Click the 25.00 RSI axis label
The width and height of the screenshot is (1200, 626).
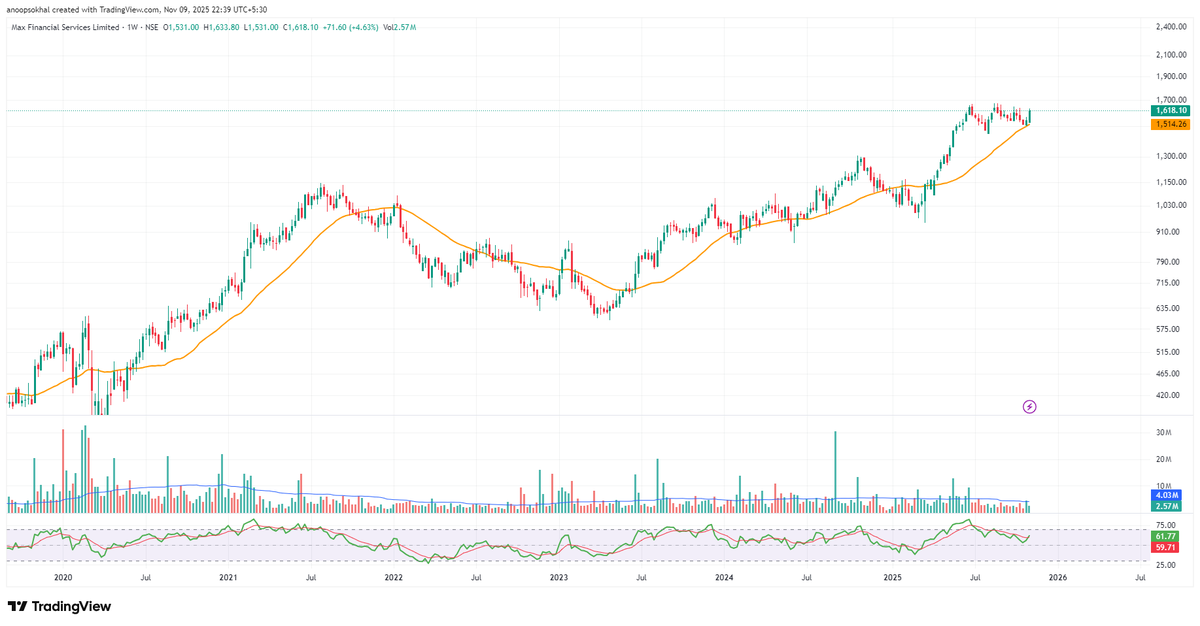pyautogui.click(x=1166, y=566)
